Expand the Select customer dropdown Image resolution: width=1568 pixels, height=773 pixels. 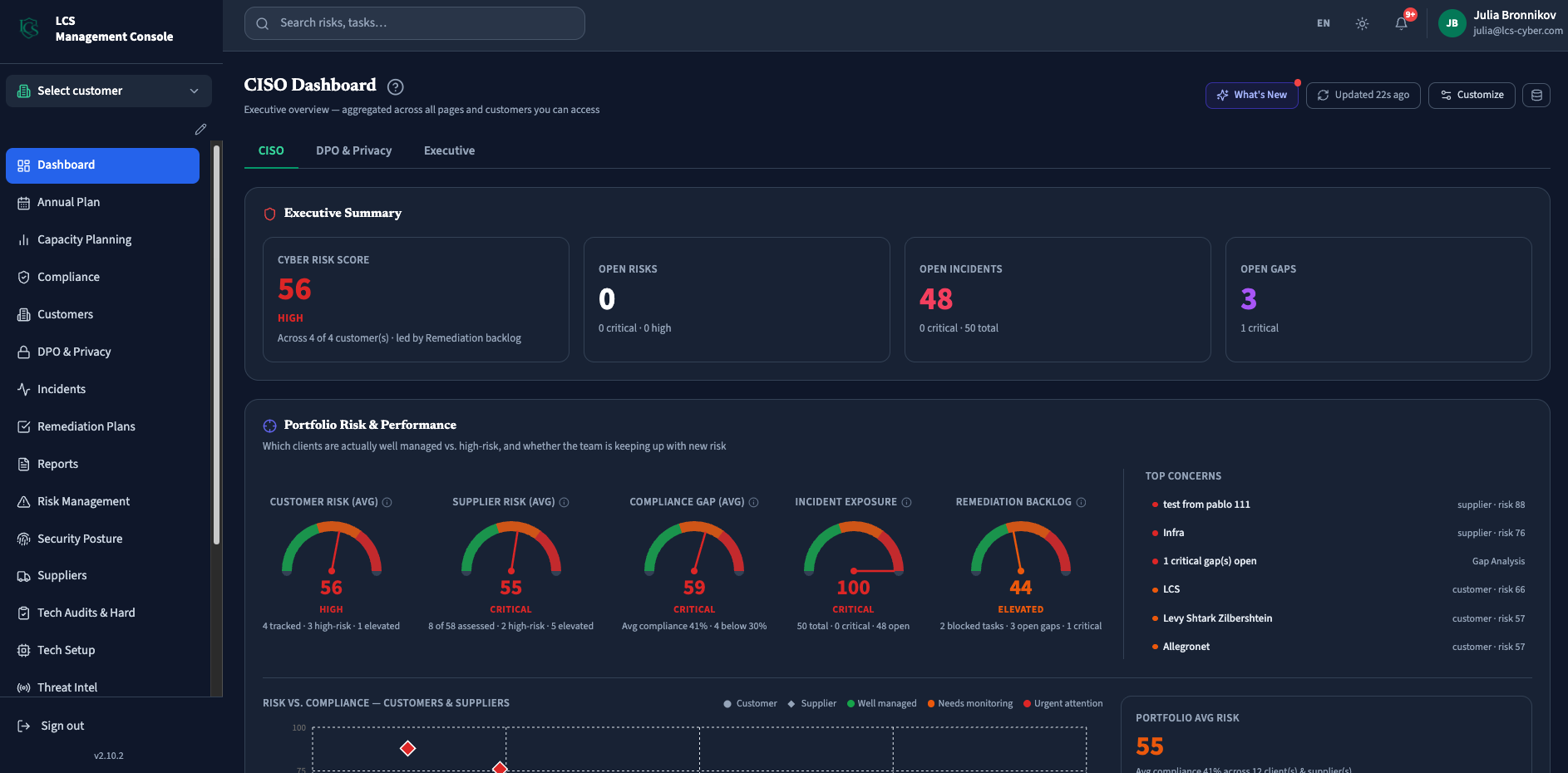109,91
